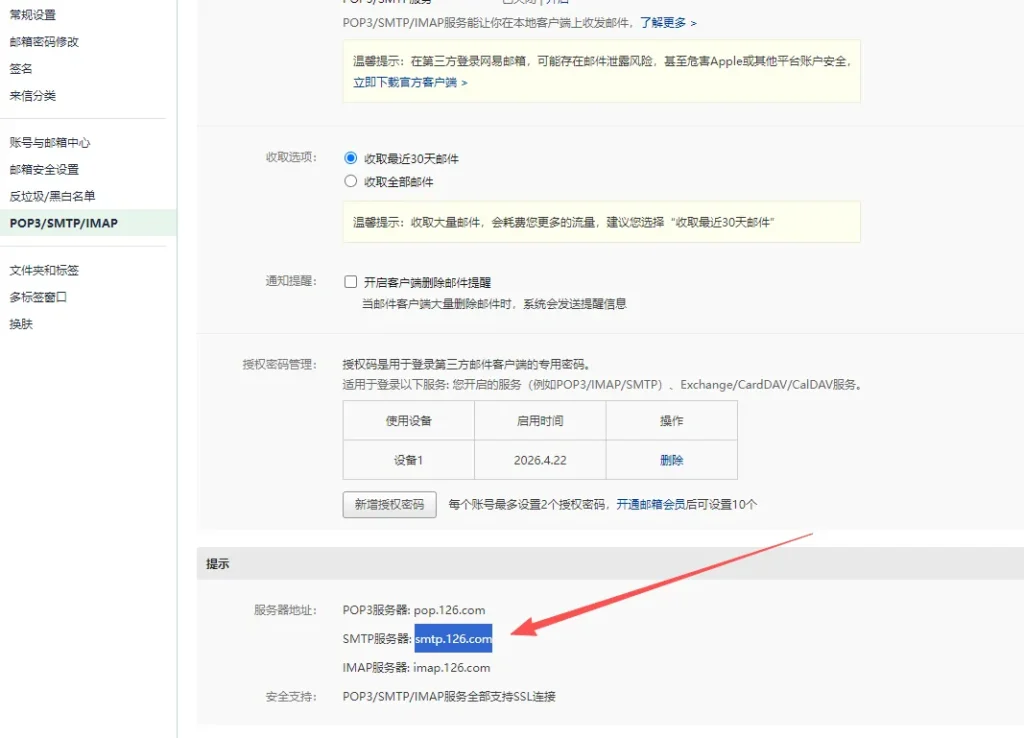The height and width of the screenshot is (738, 1024).
Task: Open the 换肤 option
Action: (21, 324)
